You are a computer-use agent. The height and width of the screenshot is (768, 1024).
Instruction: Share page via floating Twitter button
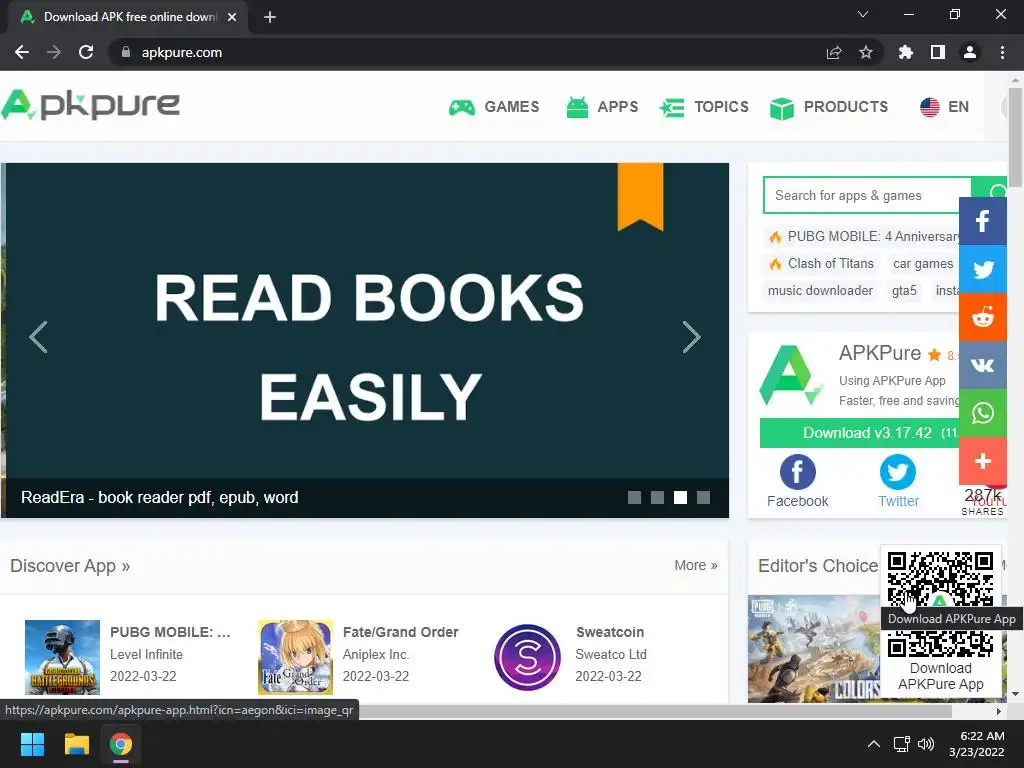click(983, 269)
